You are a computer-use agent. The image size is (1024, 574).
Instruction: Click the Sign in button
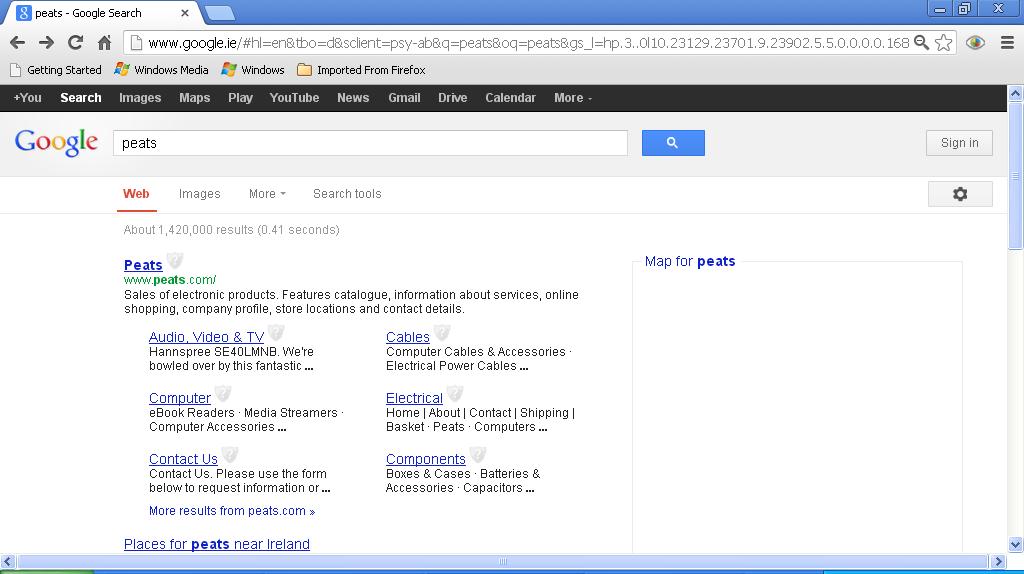click(959, 143)
